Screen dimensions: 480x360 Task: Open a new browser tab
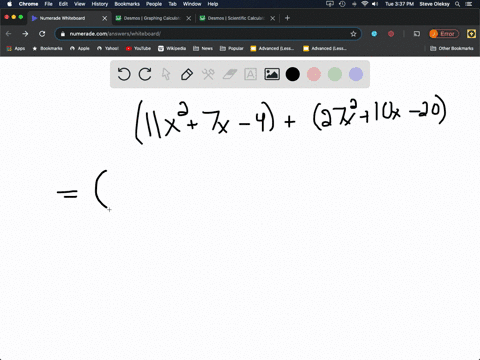pos(287,18)
